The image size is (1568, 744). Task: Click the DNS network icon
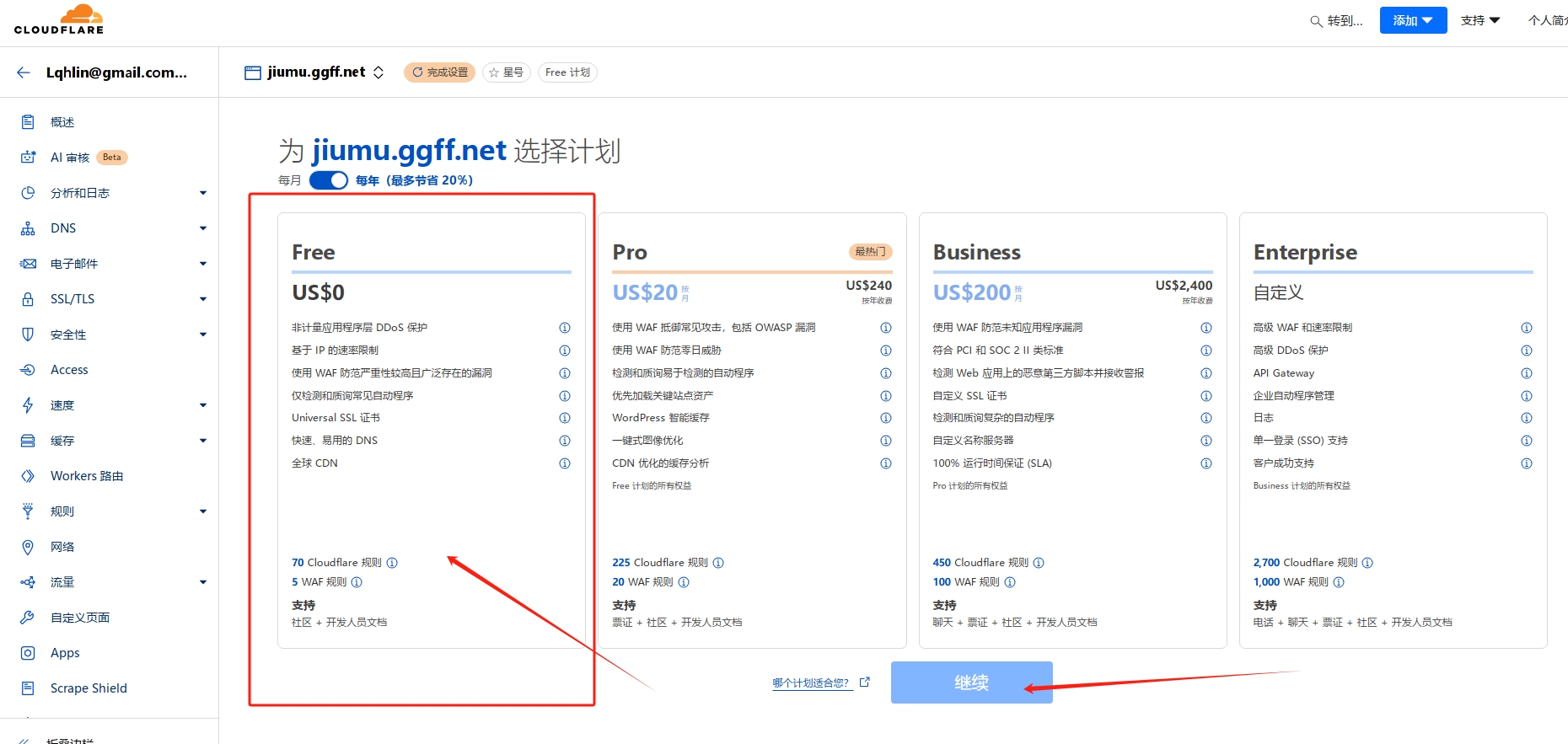click(x=28, y=228)
